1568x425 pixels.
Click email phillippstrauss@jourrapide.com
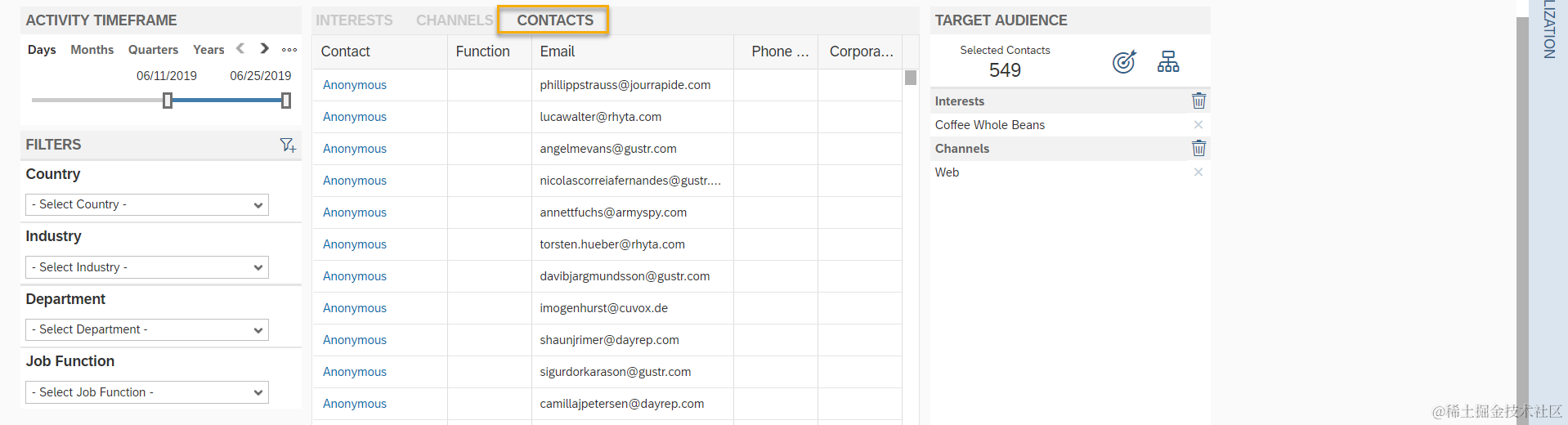(625, 85)
